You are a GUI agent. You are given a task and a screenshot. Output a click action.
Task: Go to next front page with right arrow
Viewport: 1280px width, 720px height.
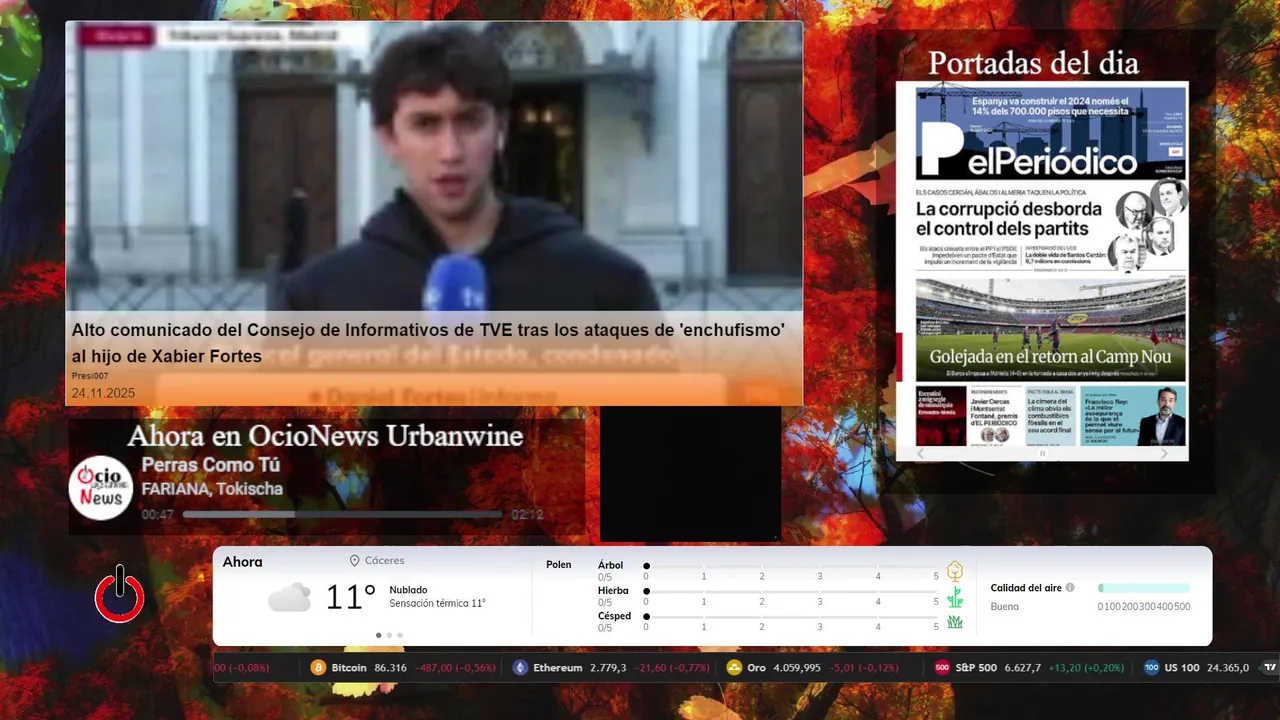pyautogui.click(x=1163, y=454)
